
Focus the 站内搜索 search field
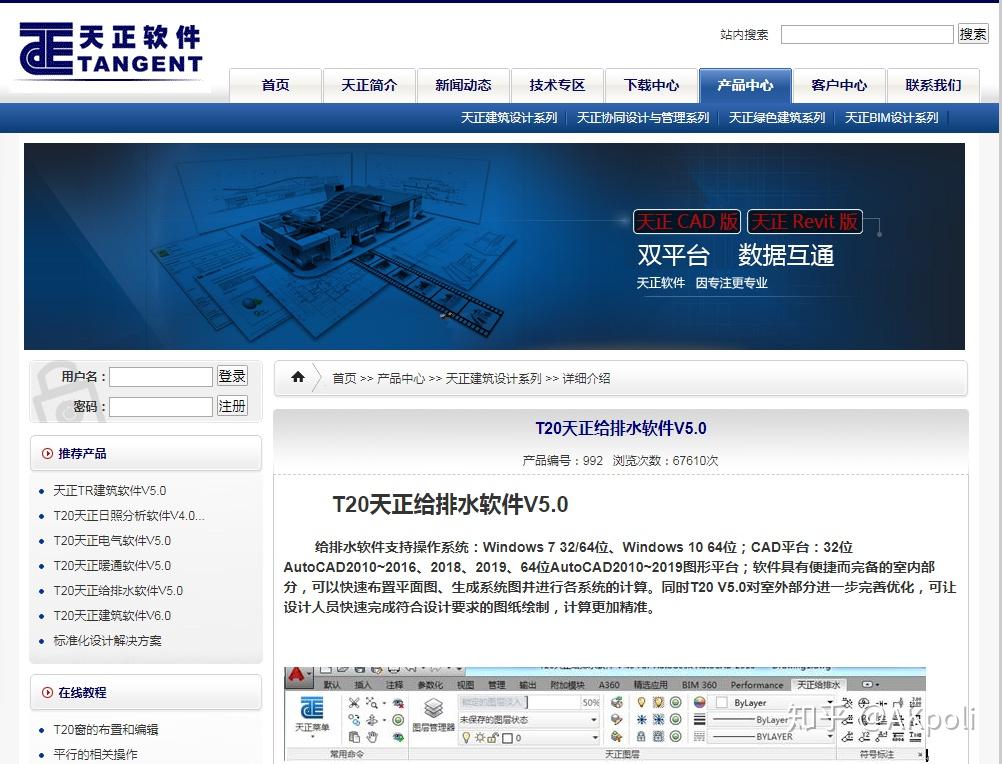pos(867,34)
